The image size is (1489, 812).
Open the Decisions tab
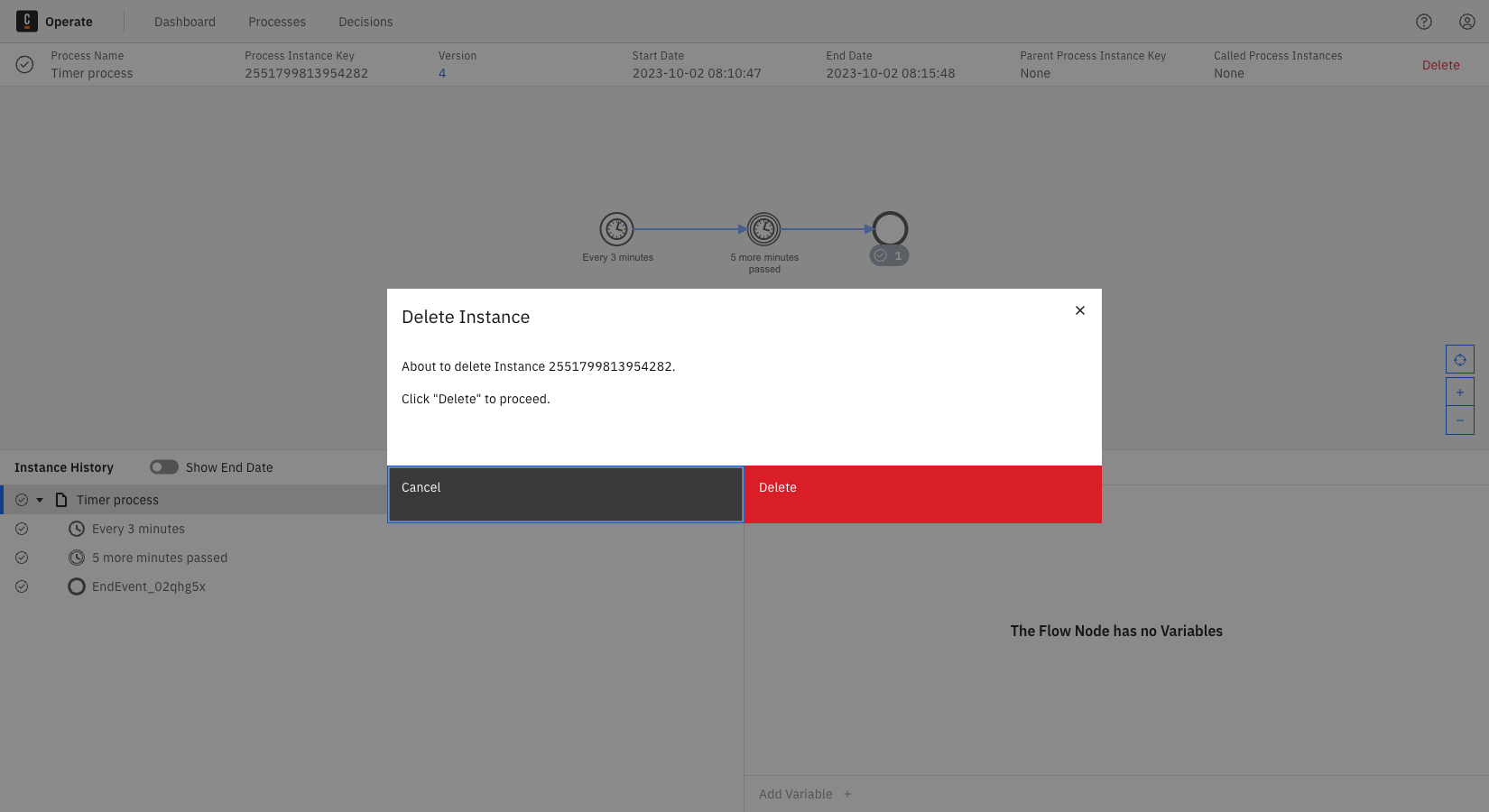click(365, 22)
